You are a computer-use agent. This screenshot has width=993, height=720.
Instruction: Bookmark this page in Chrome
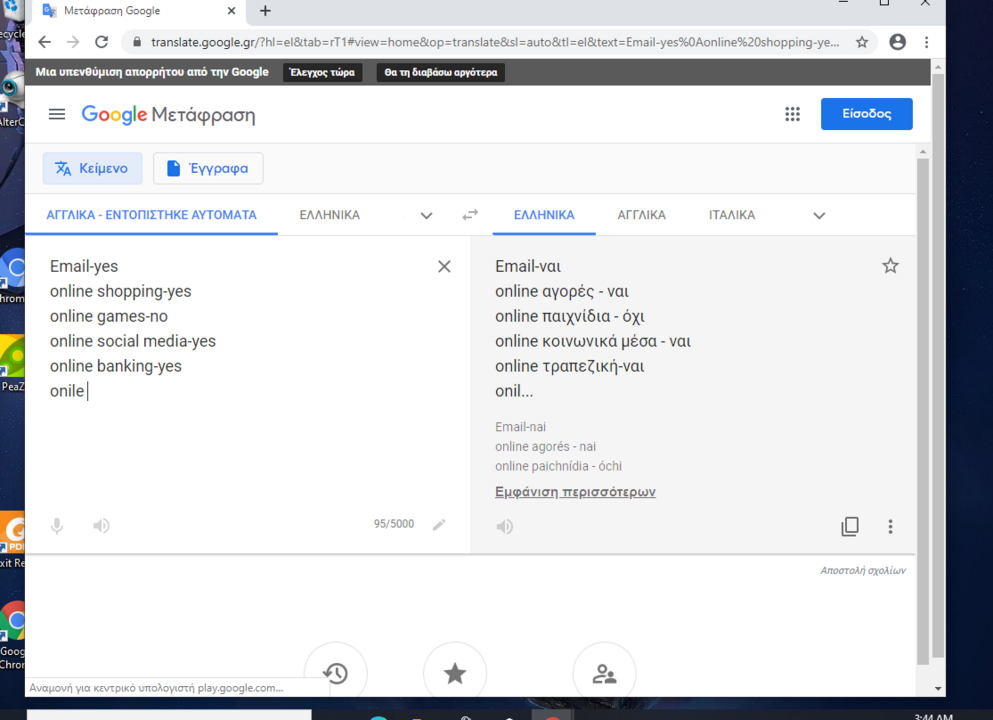pos(862,42)
